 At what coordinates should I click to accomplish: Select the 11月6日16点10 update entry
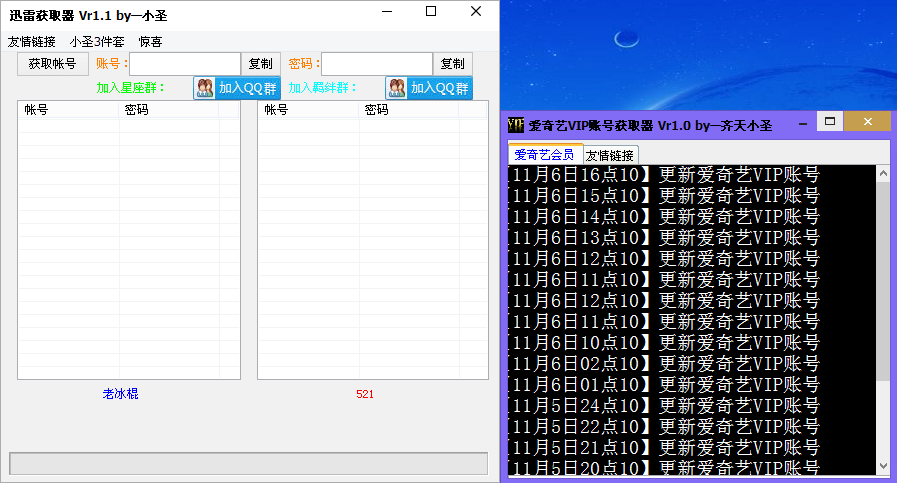click(663, 174)
